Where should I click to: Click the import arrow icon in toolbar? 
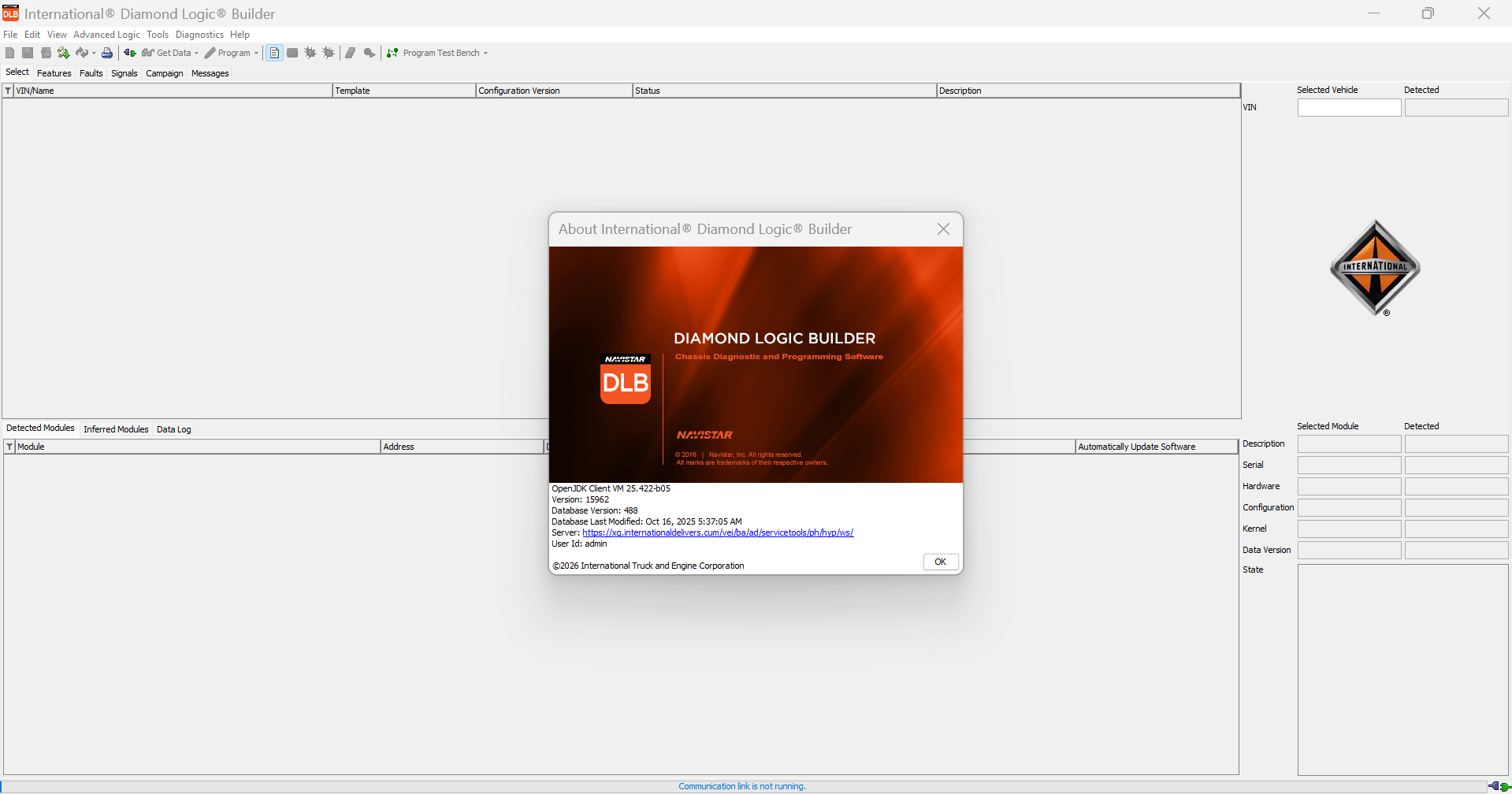63,53
